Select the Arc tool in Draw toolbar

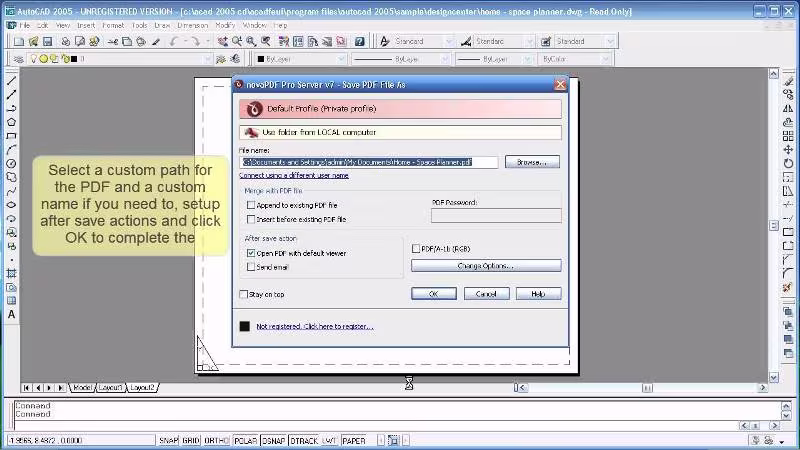11,149
